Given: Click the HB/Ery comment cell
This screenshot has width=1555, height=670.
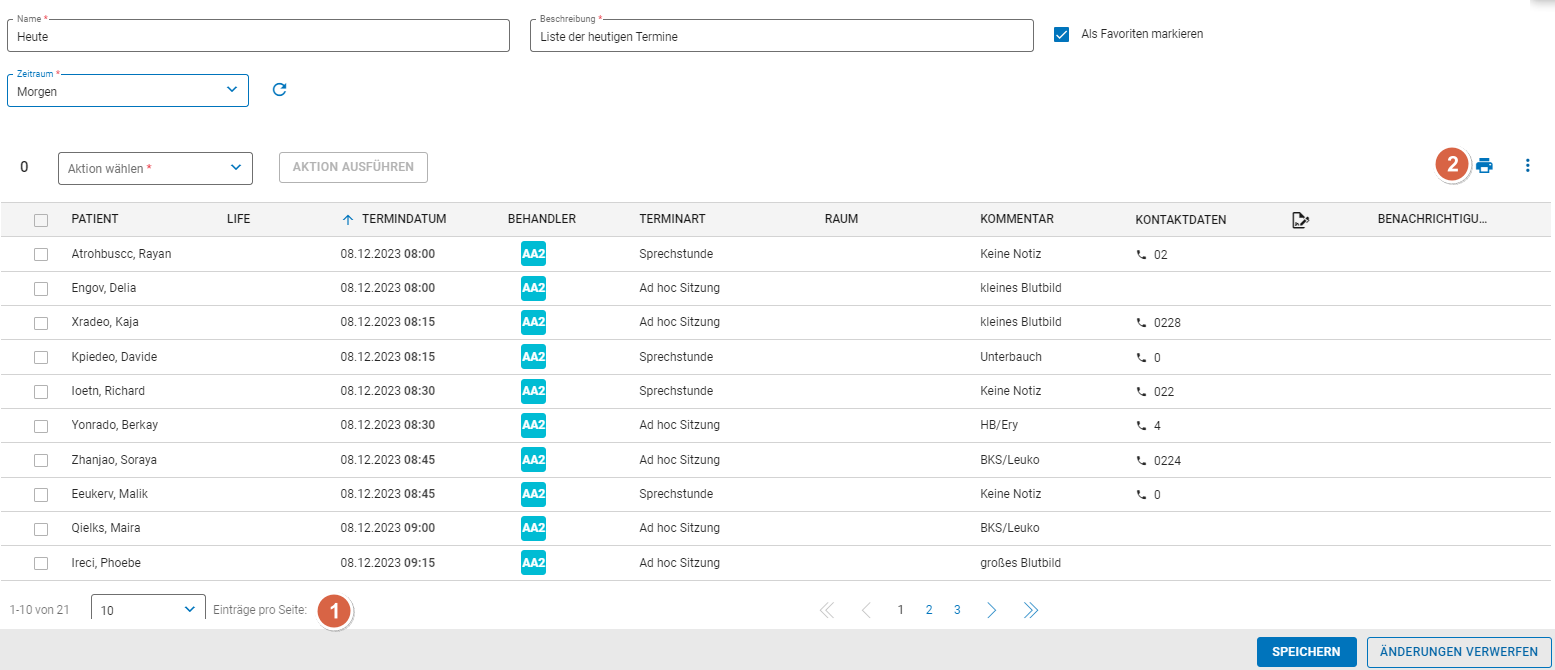Looking at the screenshot, I should tap(999, 425).
